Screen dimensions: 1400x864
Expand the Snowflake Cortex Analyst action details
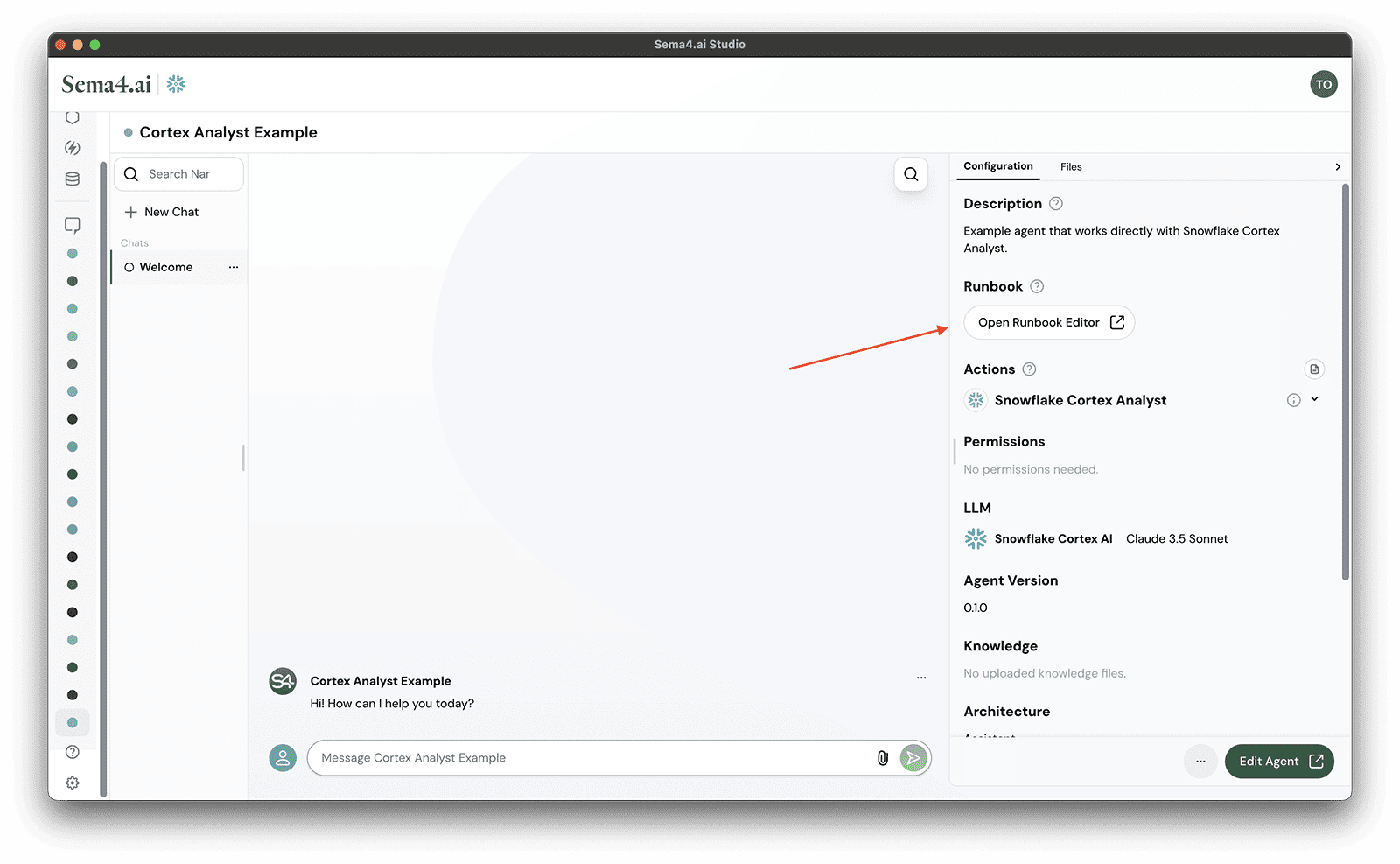tap(1313, 399)
